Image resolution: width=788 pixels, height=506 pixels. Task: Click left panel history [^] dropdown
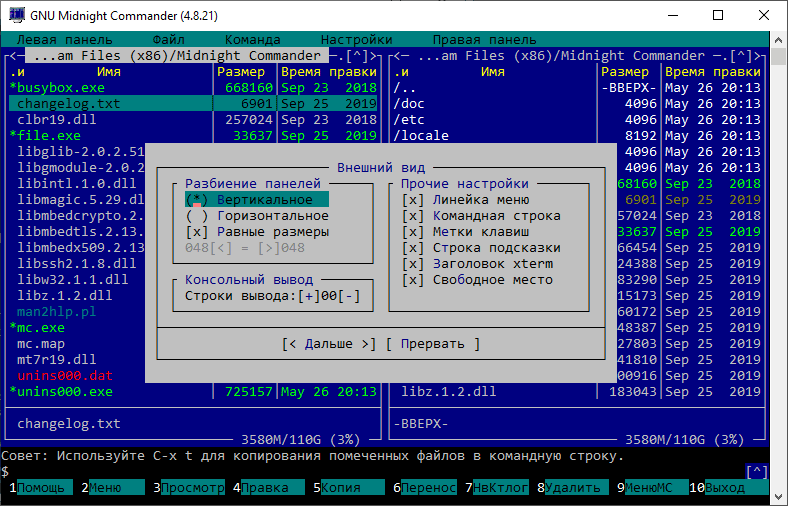coord(357,55)
